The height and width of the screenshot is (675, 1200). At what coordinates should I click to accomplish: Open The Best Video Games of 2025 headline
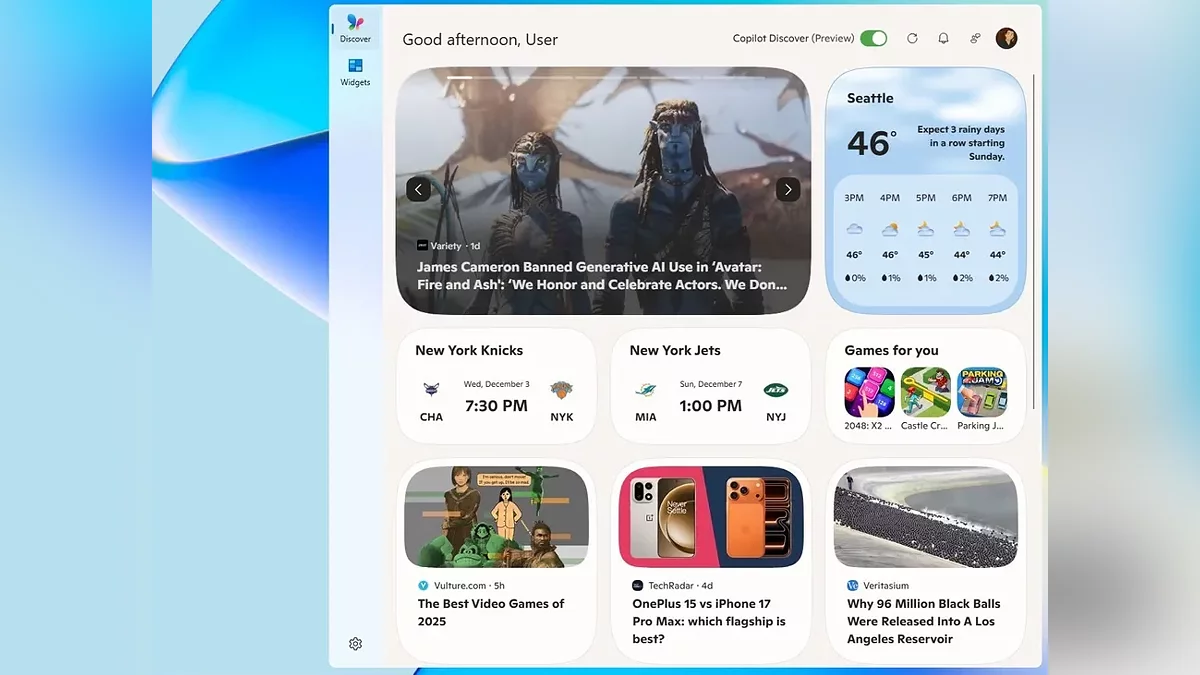pyautogui.click(x=491, y=612)
